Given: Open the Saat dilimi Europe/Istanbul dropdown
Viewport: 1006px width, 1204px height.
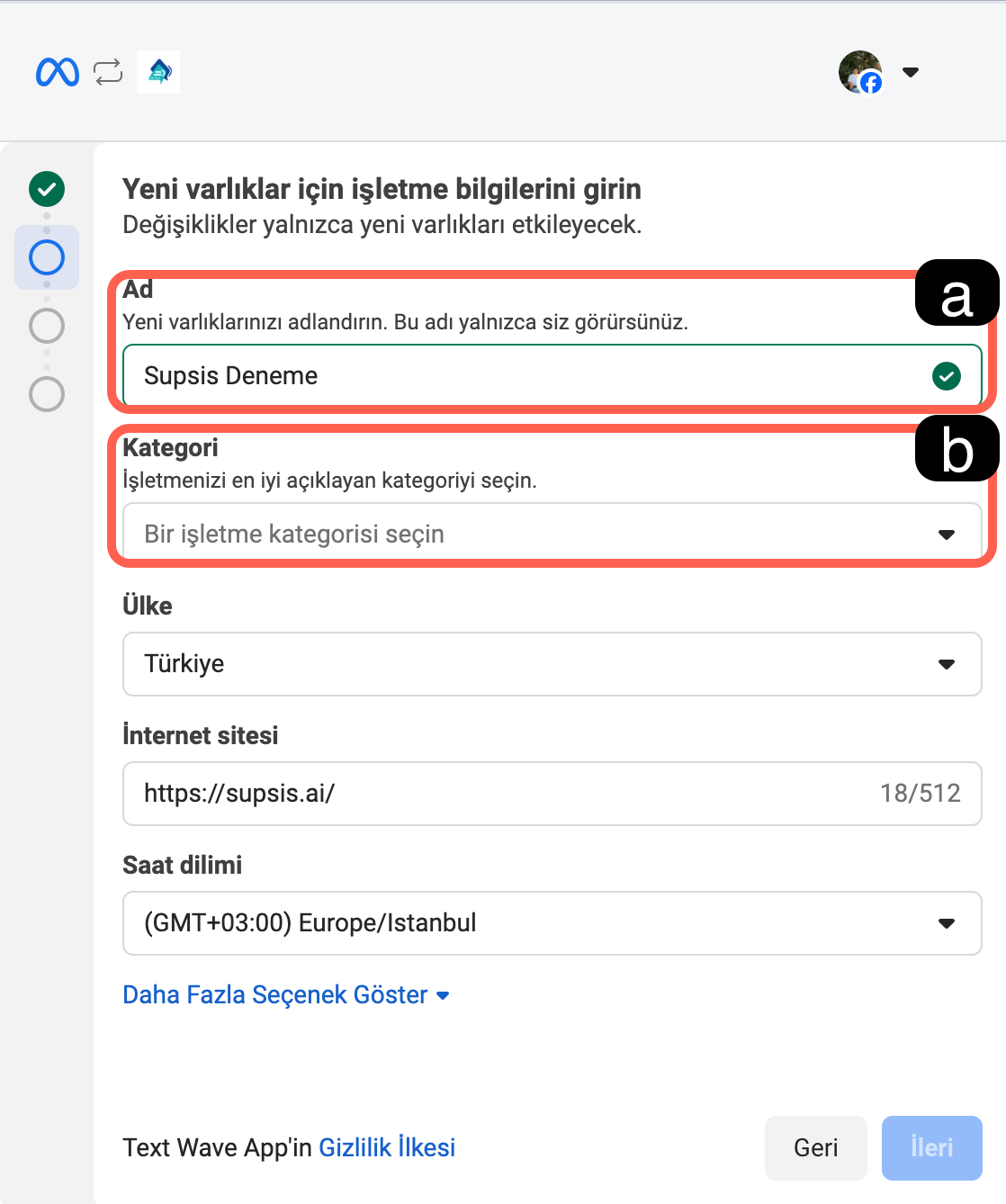Looking at the screenshot, I should pos(552,923).
